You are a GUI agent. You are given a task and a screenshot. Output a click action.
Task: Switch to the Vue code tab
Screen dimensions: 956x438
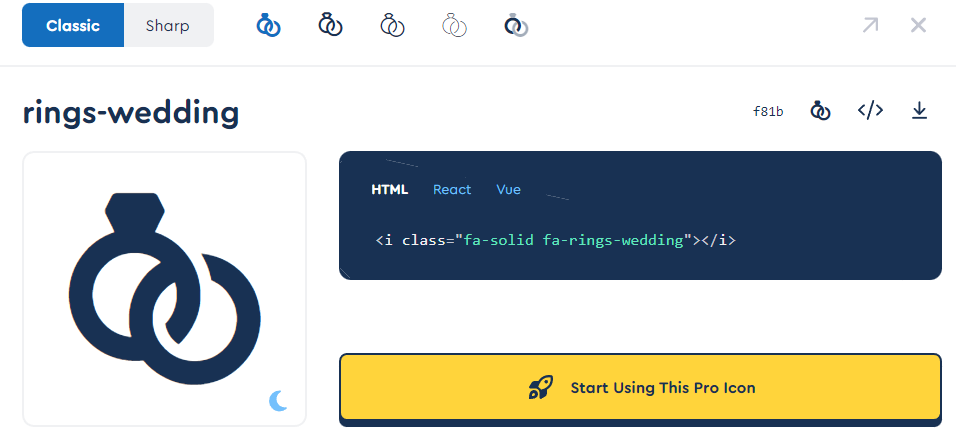tap(508, 190)
